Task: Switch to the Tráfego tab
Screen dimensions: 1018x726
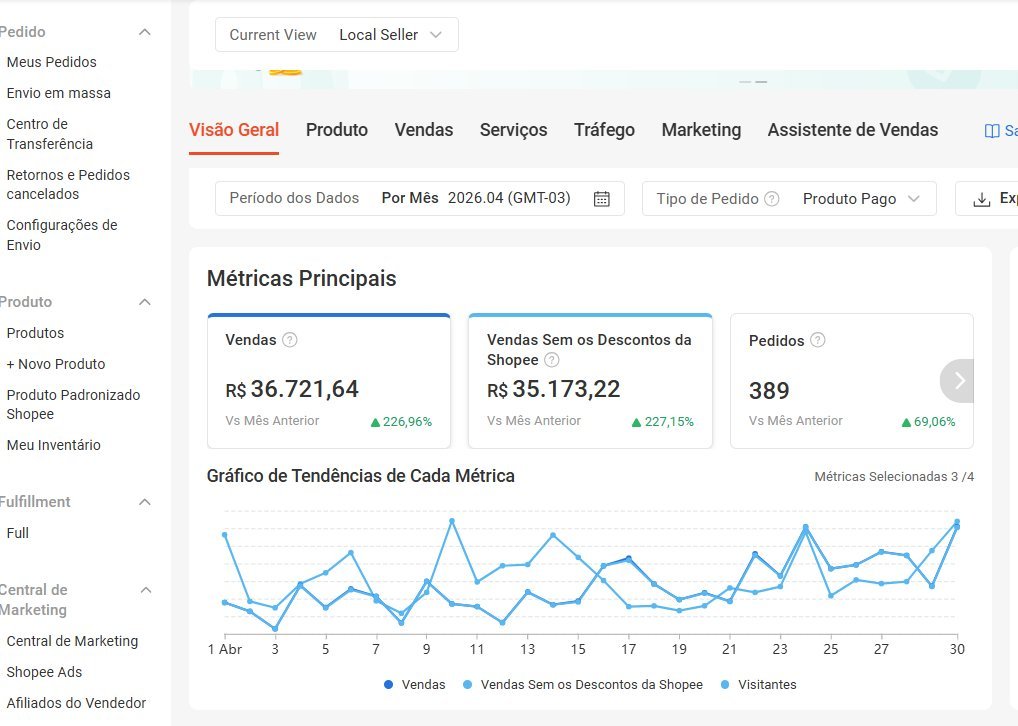Action: point(604,130)
